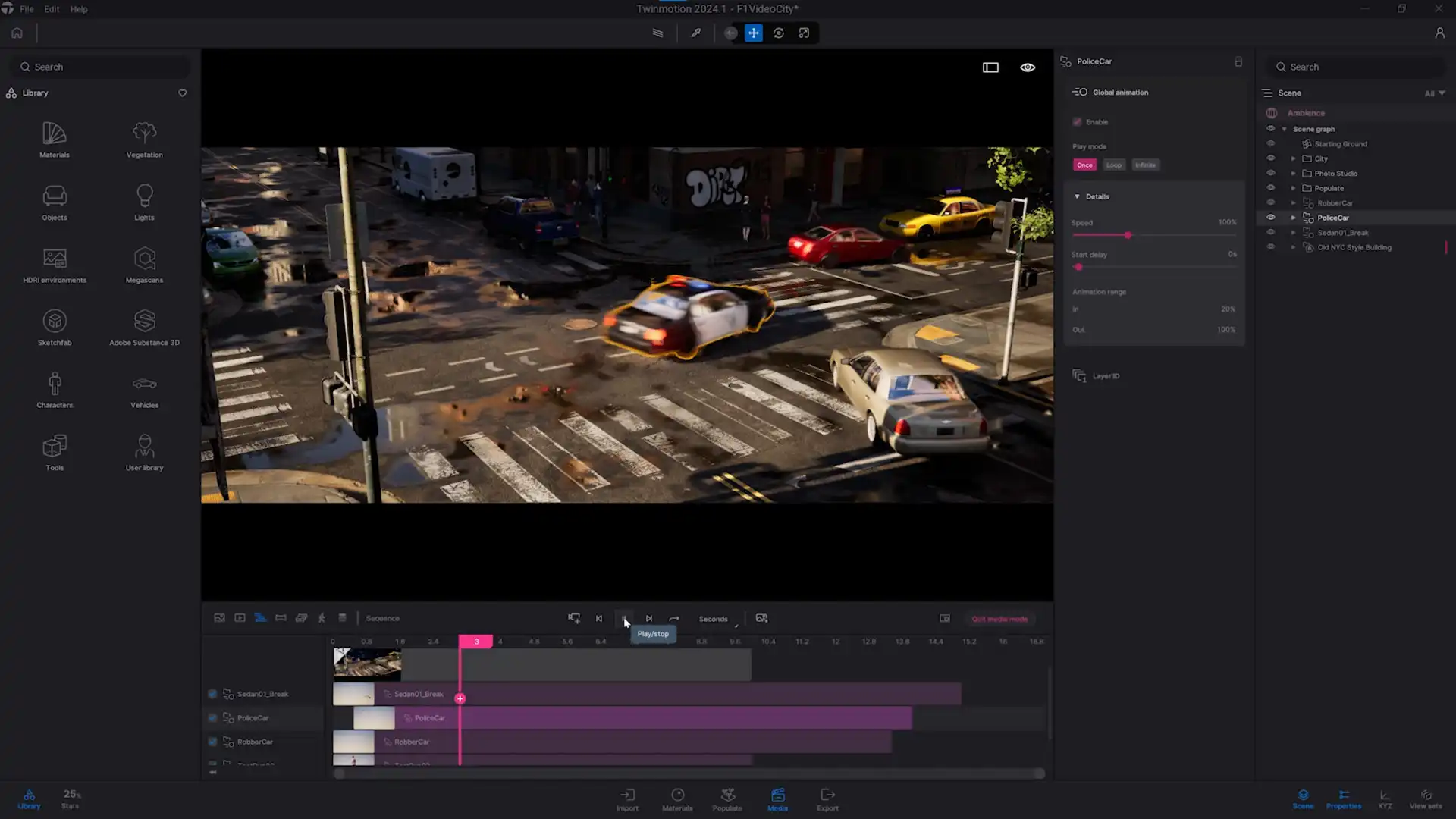Screen dimensions: 1456x819
Task: Toggle visibility of PoliceCar in scene
Action: [1271, 218]
